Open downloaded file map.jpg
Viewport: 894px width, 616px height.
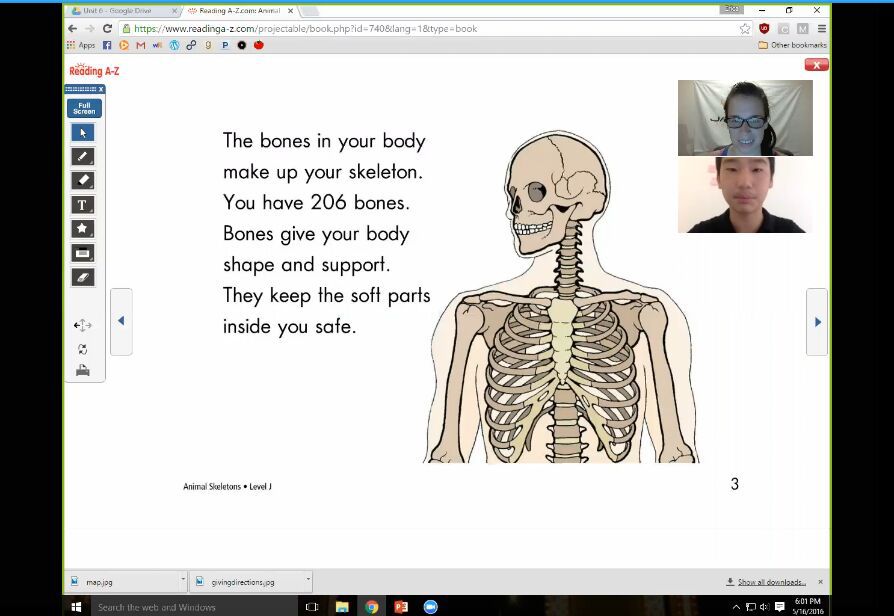121,582
